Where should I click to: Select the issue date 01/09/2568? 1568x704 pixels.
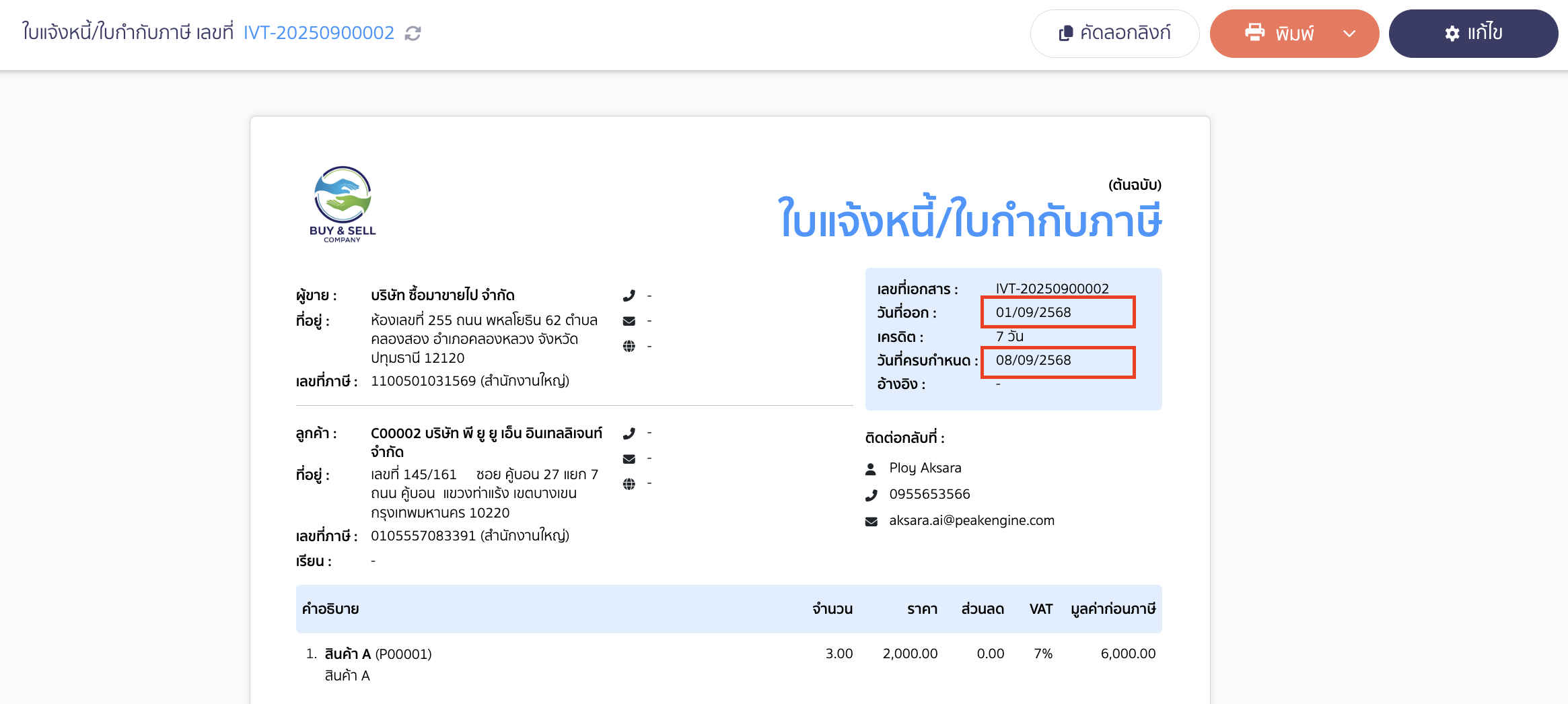pos(1033,312)
